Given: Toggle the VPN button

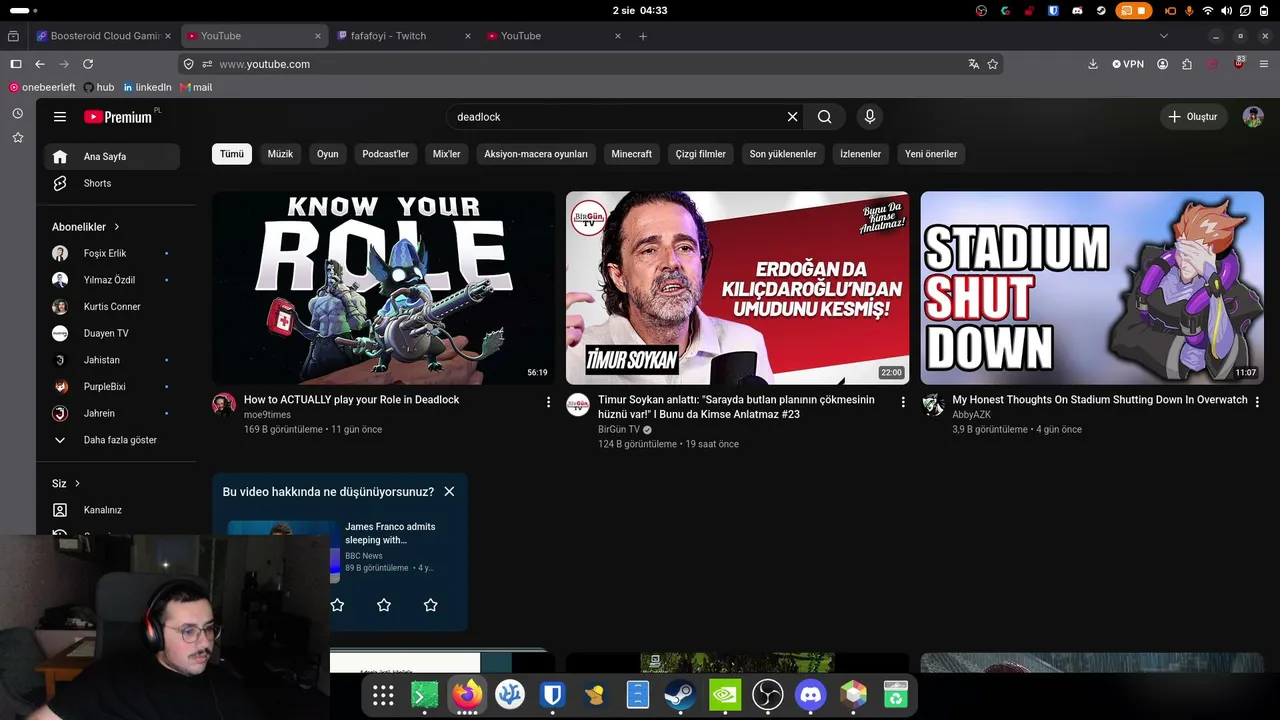Looking at the screenshot, I should 1128,64.
